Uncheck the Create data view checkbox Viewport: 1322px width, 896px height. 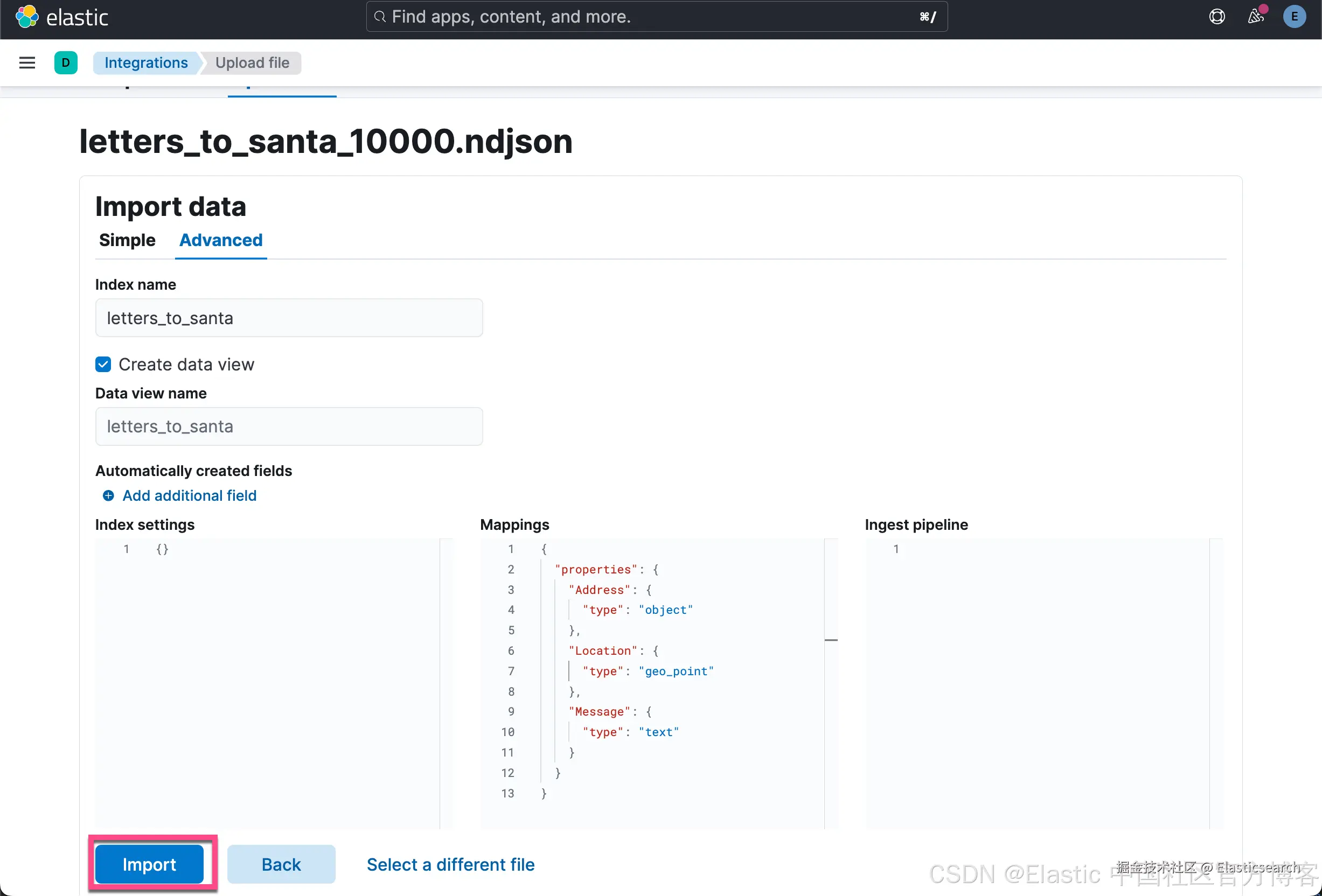tap(103, 365)
